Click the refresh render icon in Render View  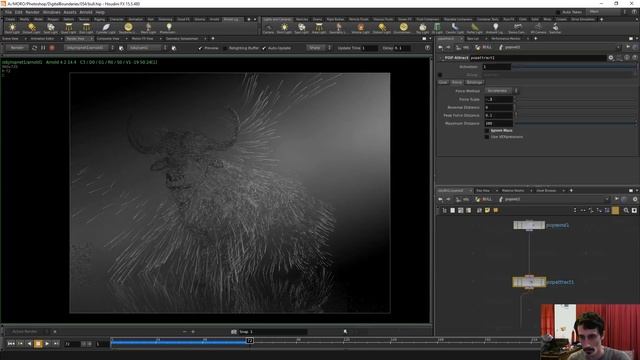(35, 48)
